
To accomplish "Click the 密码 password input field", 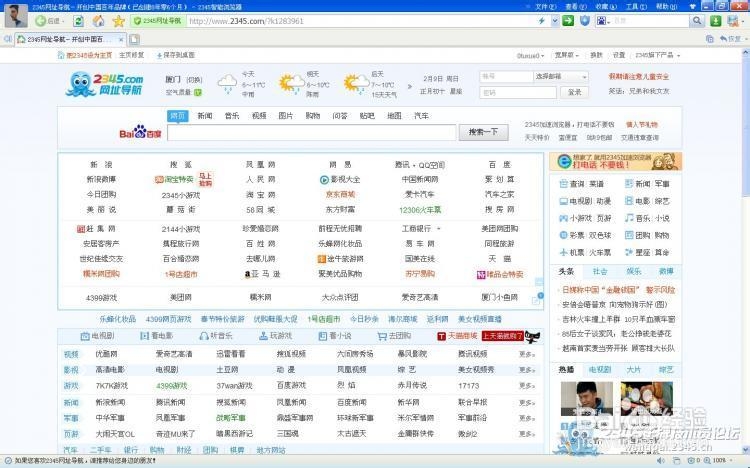I will tap(518, 92).
